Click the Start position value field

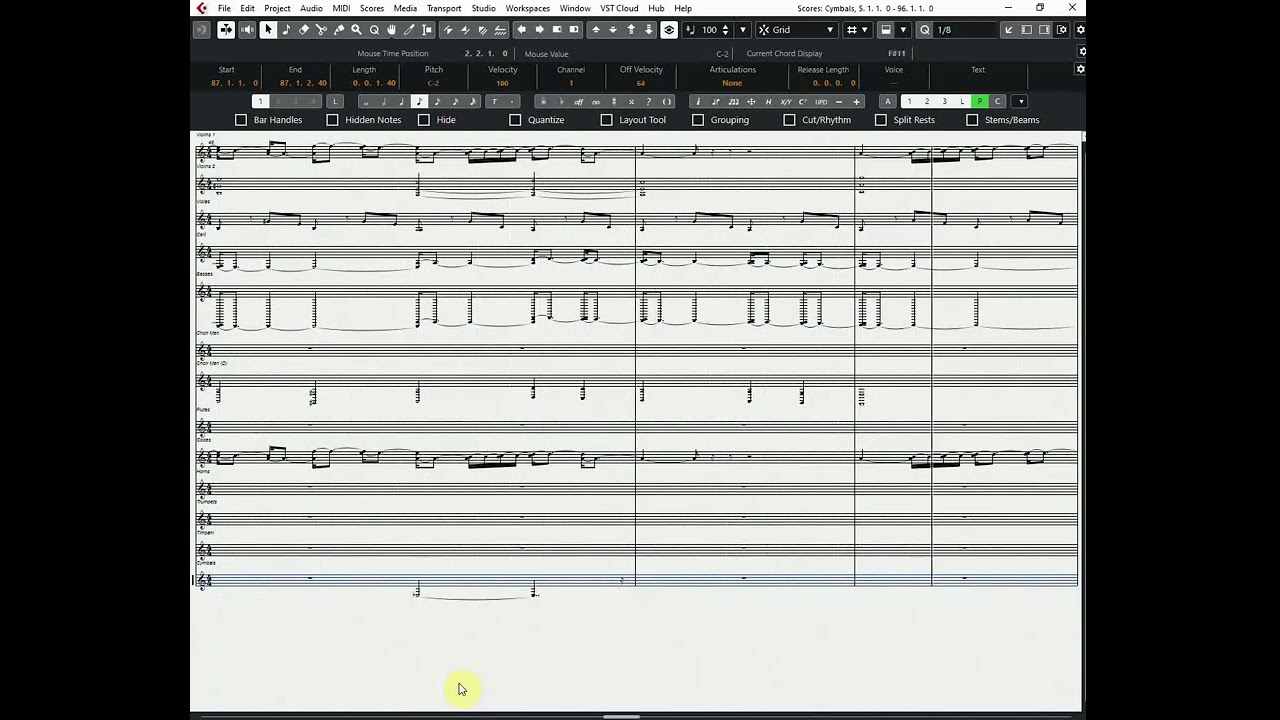click(x=233, y=83)
